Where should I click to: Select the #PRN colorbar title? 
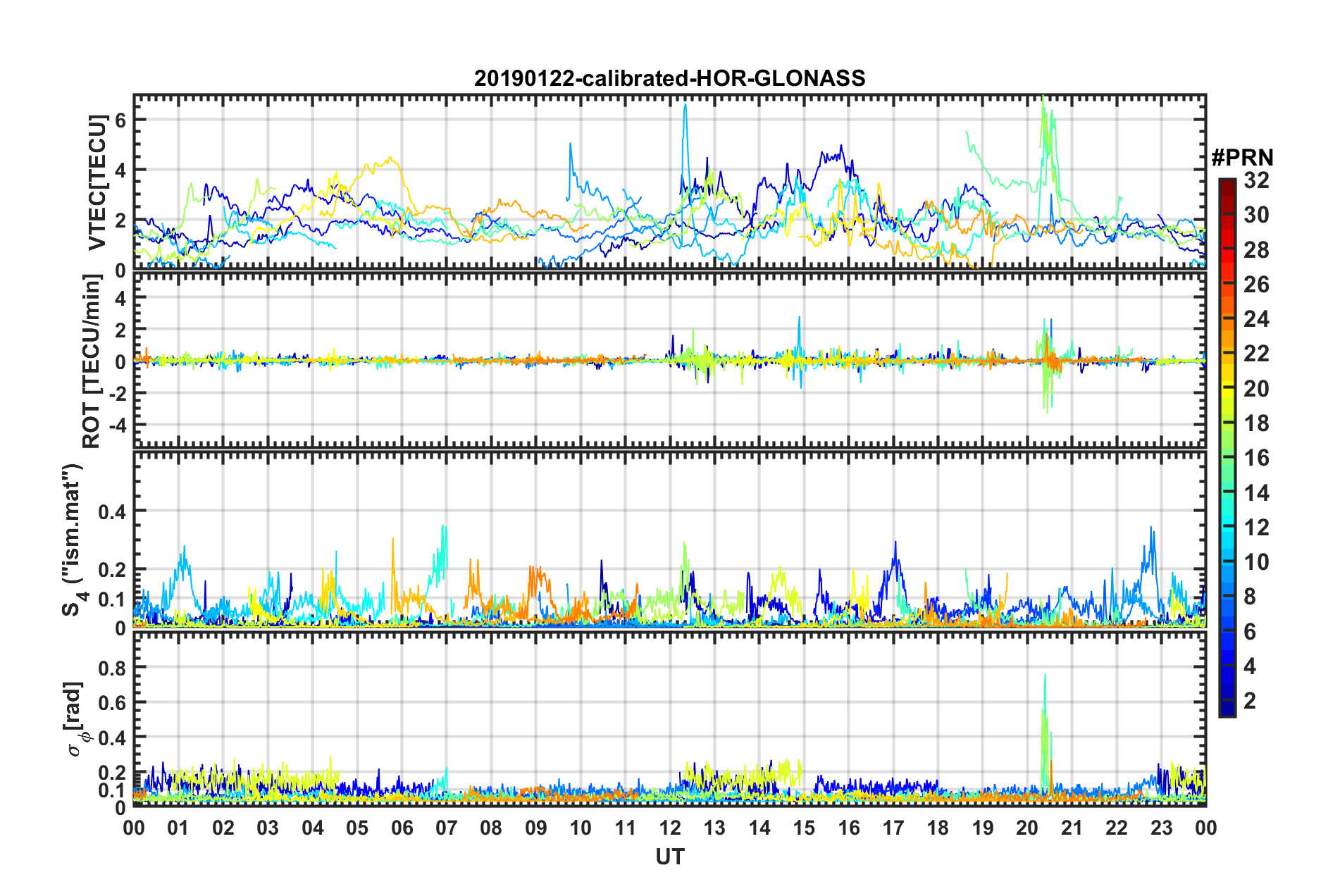(1241, 158)
